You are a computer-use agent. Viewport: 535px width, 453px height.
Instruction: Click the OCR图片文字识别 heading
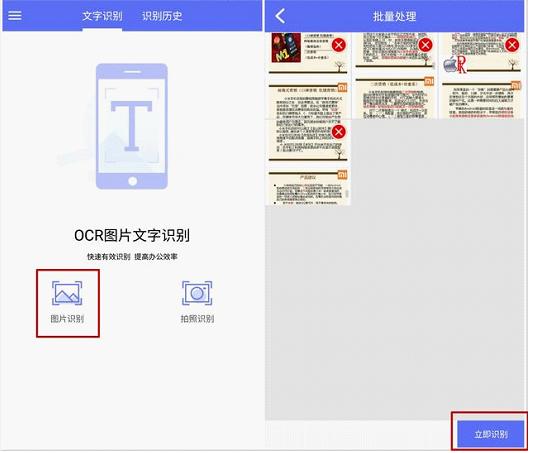coord(132,235)
